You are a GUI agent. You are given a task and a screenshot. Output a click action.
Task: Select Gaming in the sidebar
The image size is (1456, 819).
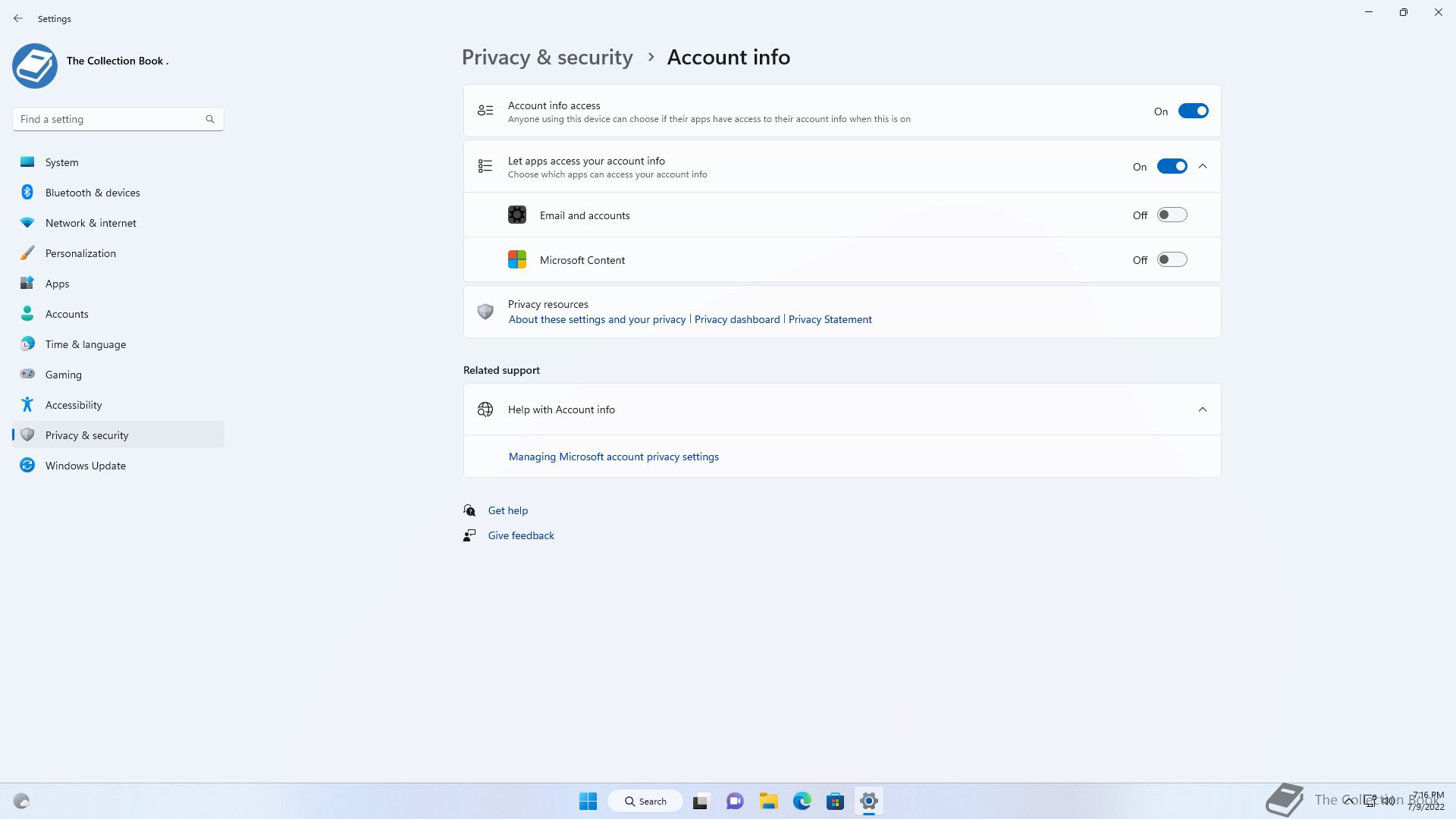118,375
